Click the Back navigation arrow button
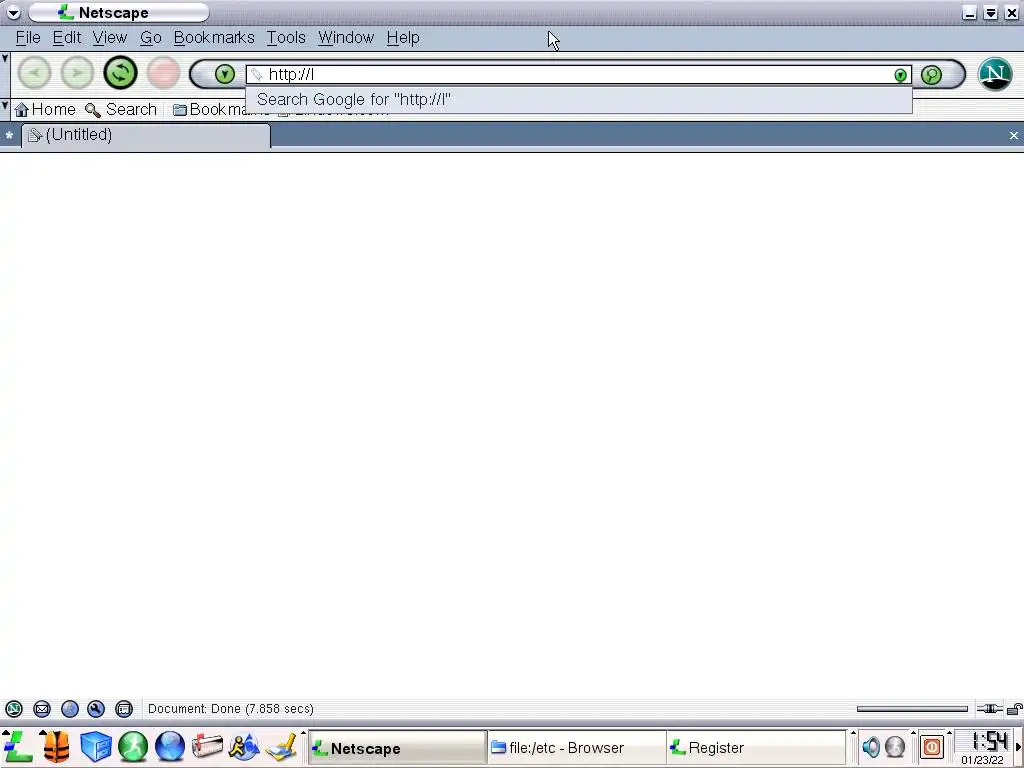 [34, 72]
